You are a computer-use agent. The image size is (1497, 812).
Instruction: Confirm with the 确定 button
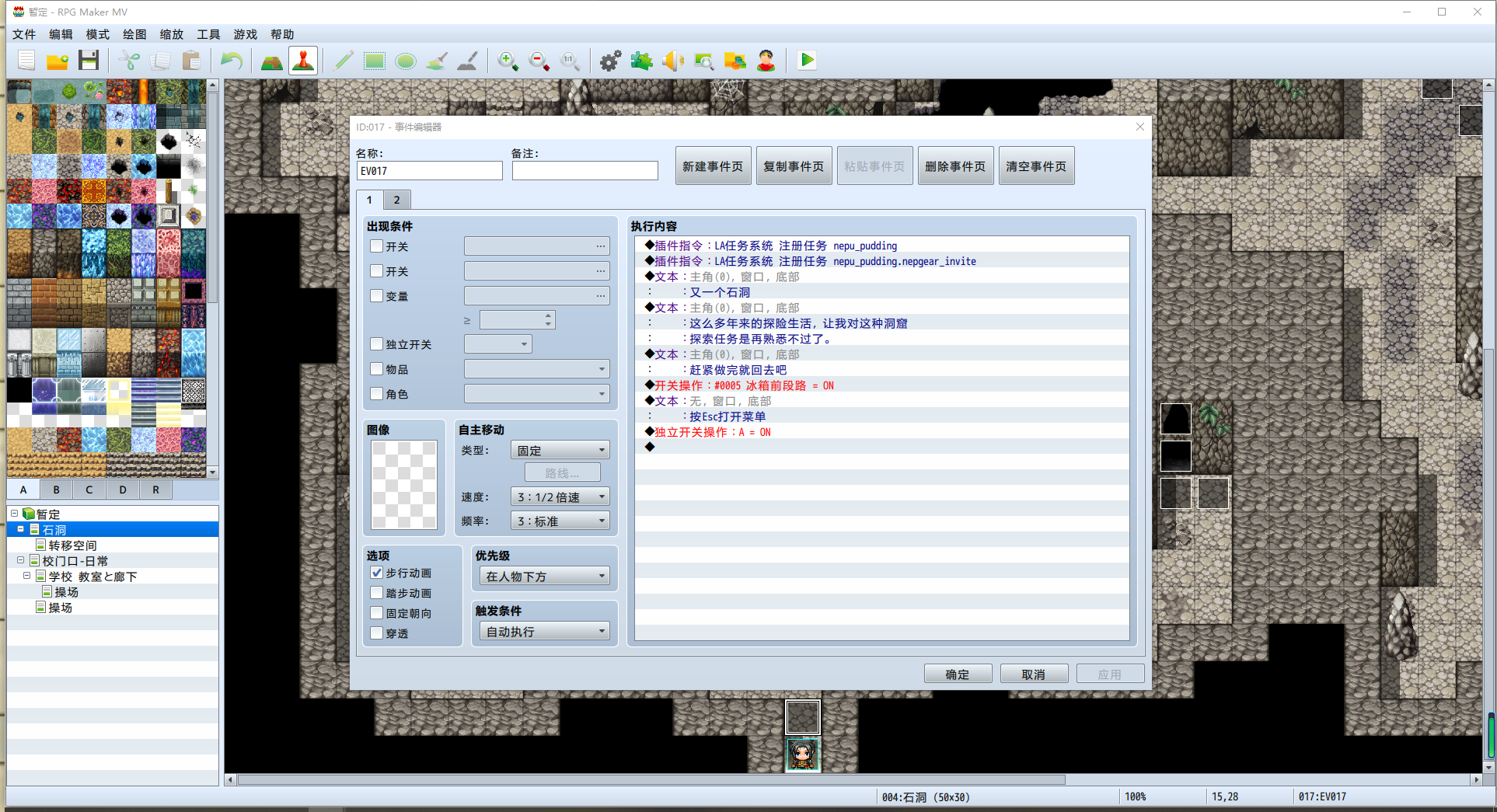pyautogui.click(x=958, y=674)
